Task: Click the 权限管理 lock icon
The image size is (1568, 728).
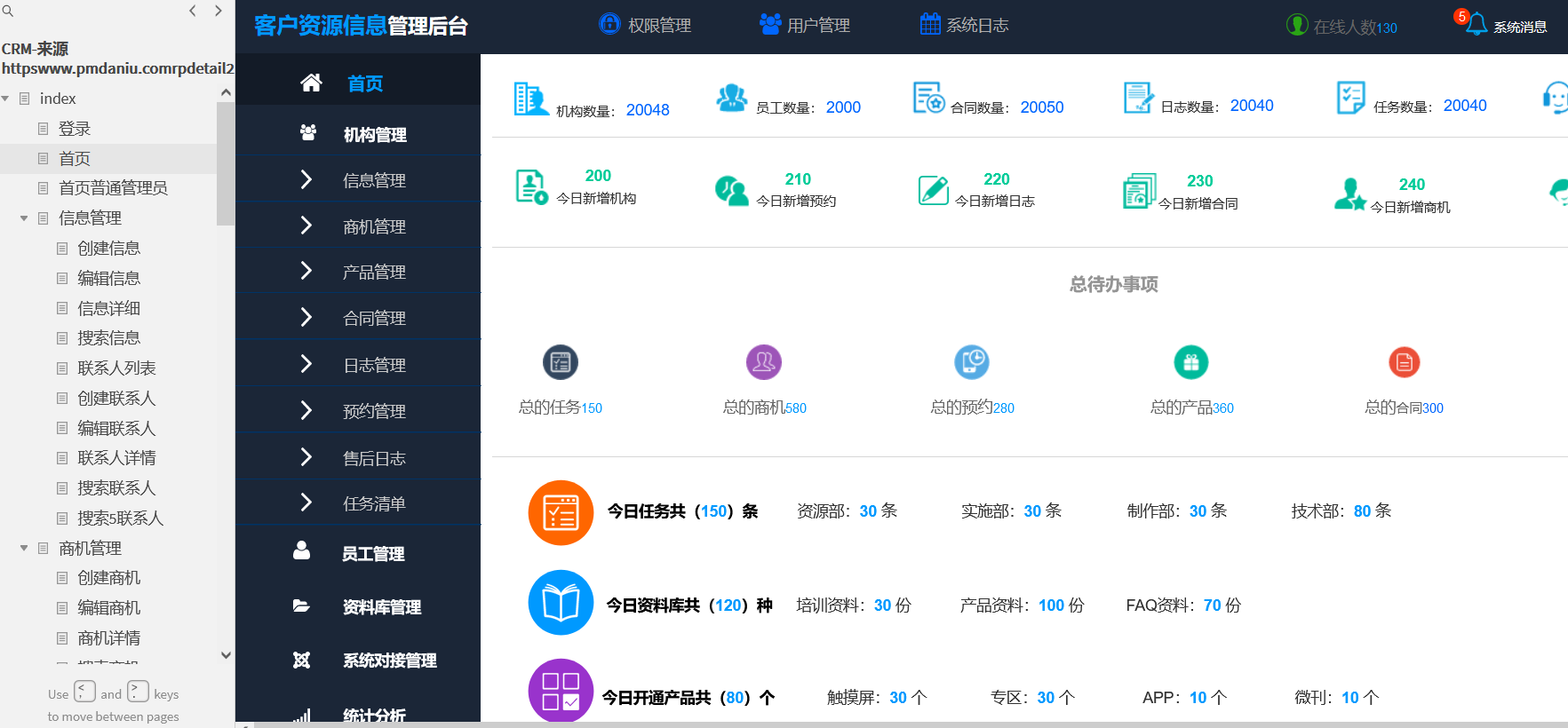Action: click(609, 23)
